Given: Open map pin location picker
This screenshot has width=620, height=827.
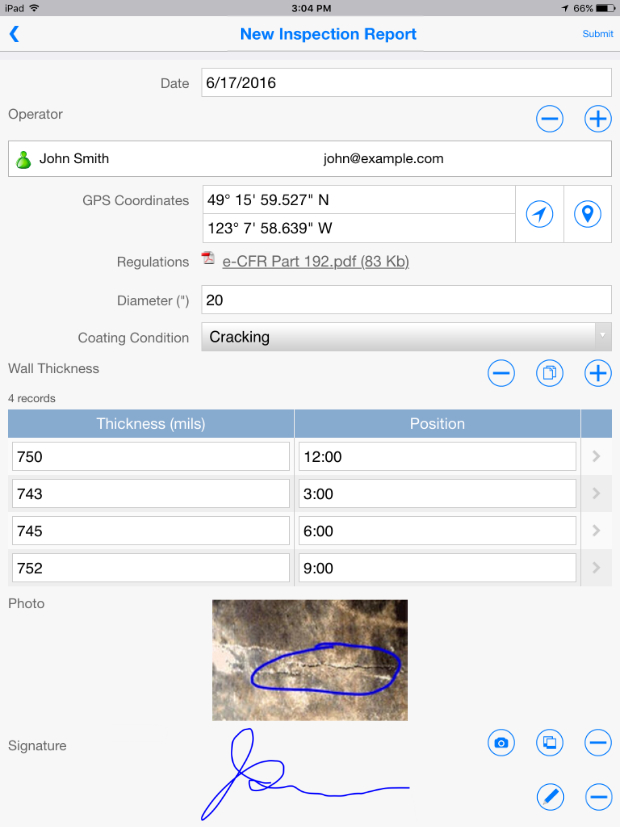Looking at the screenshot, I should (x=587, y=214).
